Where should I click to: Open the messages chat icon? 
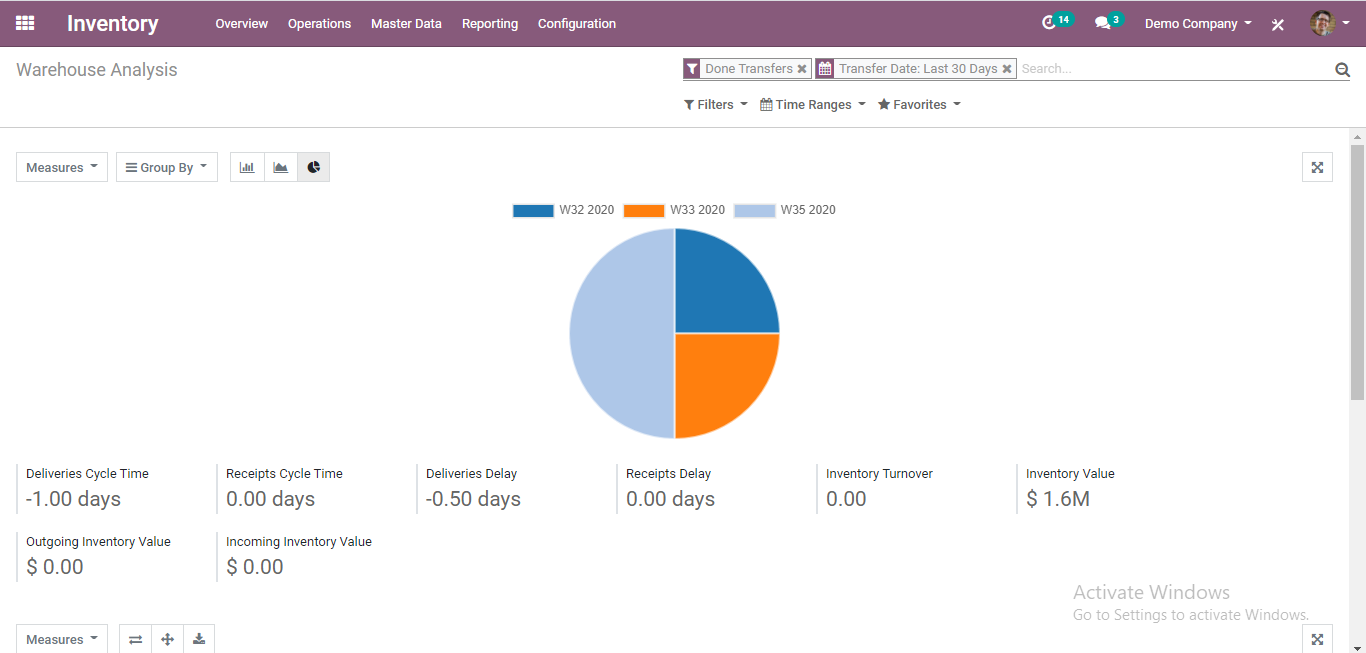[x=1102, y=23]
